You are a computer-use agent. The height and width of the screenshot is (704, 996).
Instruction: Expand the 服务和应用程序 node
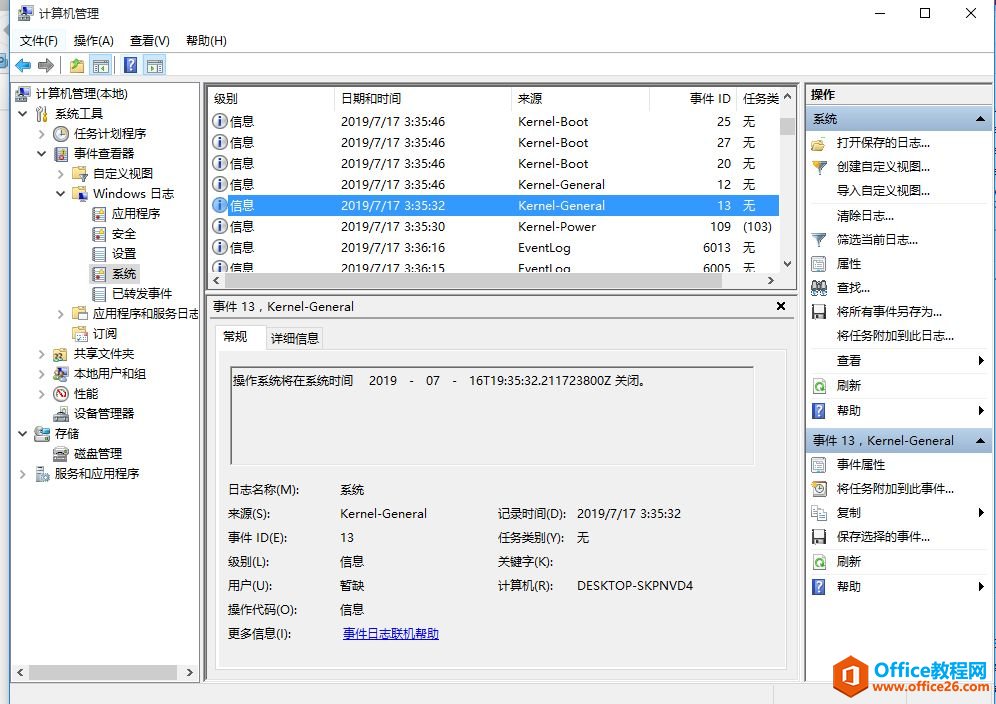23,473
